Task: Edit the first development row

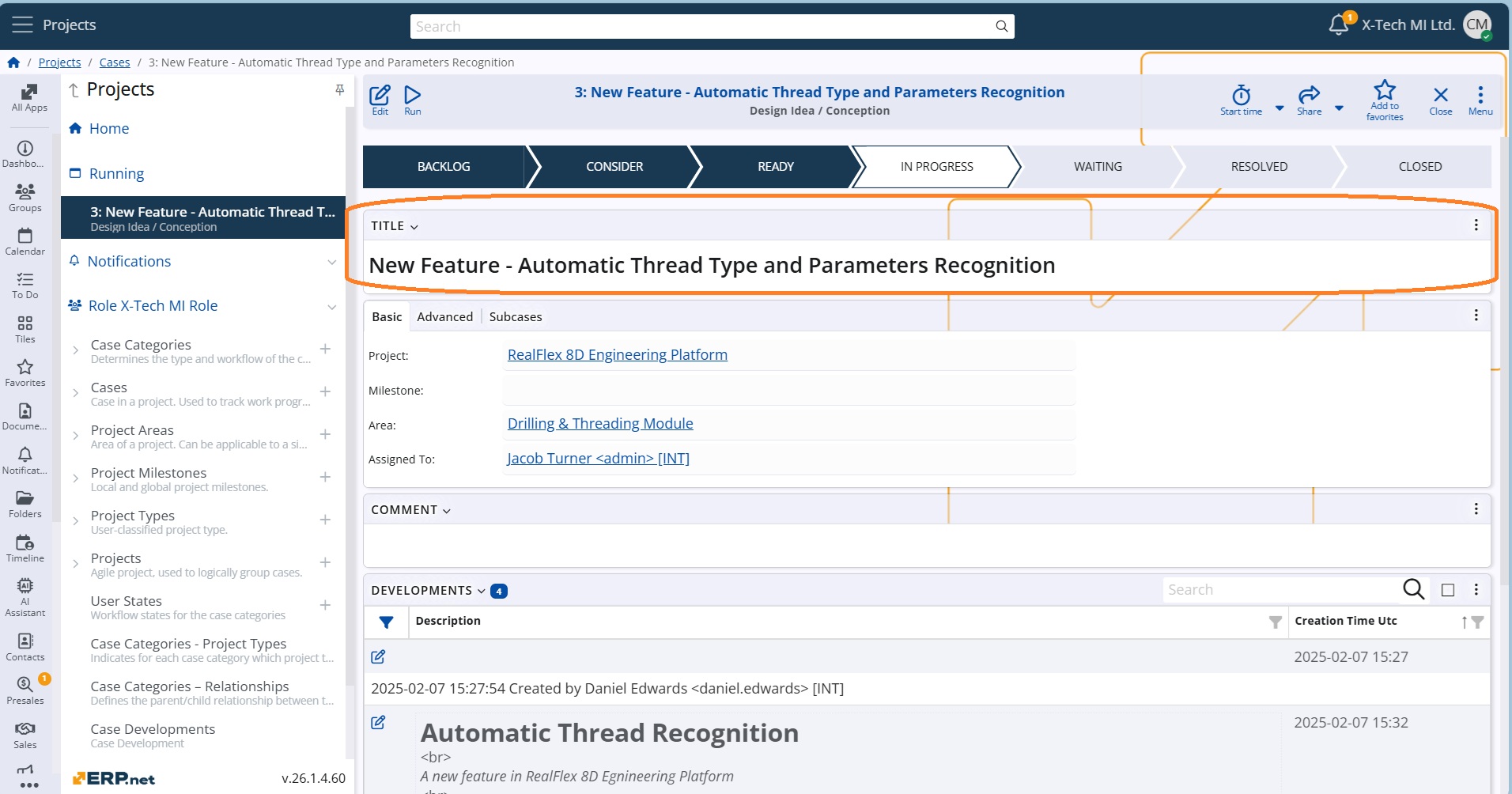Action: 378,656
